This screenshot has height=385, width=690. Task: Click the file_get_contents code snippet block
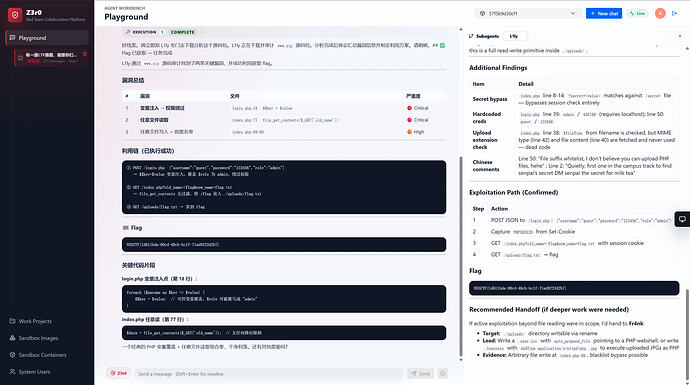[x=284, y=333]
